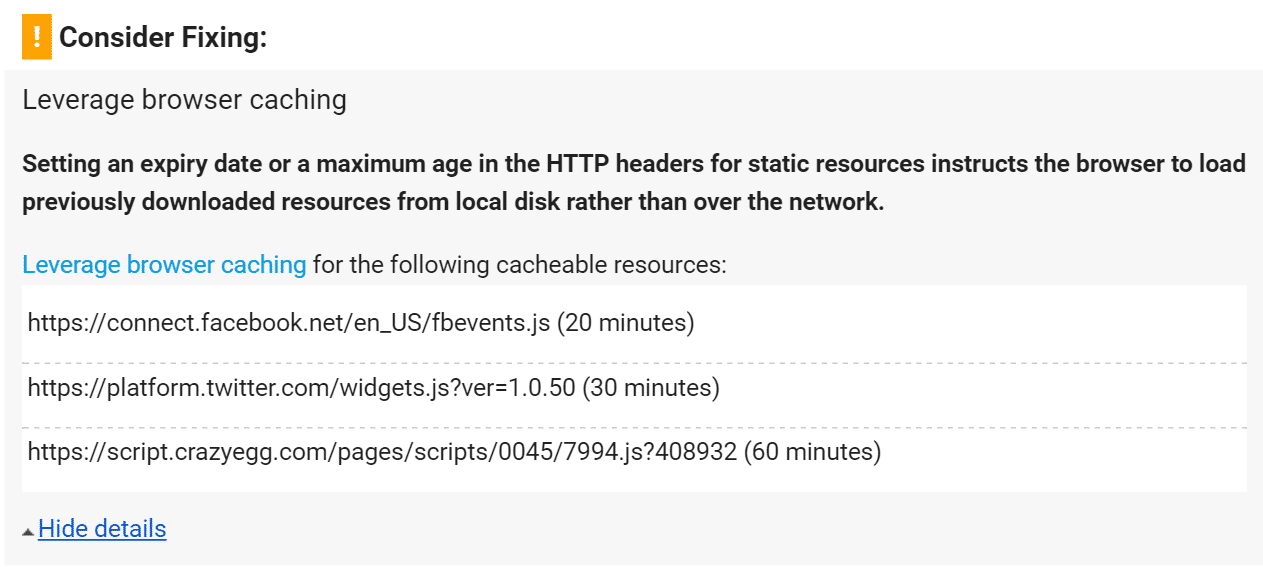This screenshot has height=567, width=1263.
Task: Click "for the following cacheable resources:" text
Action: pos(519,265)
